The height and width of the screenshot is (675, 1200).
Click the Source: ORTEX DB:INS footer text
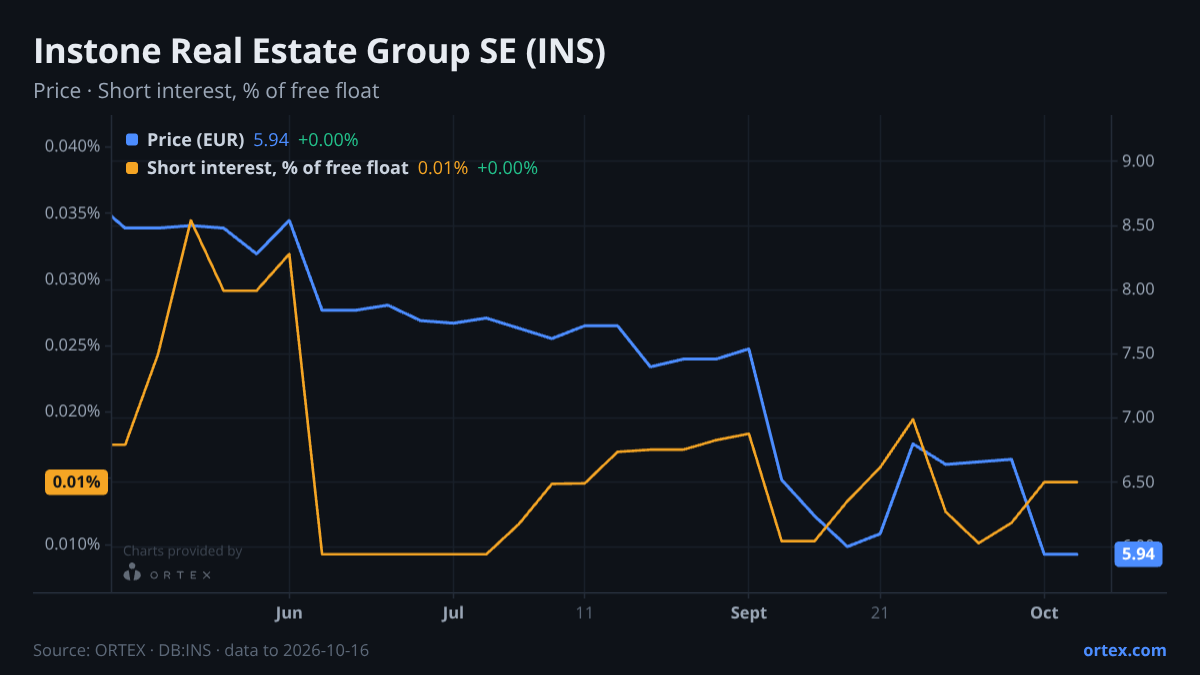(x=201, y=650)
